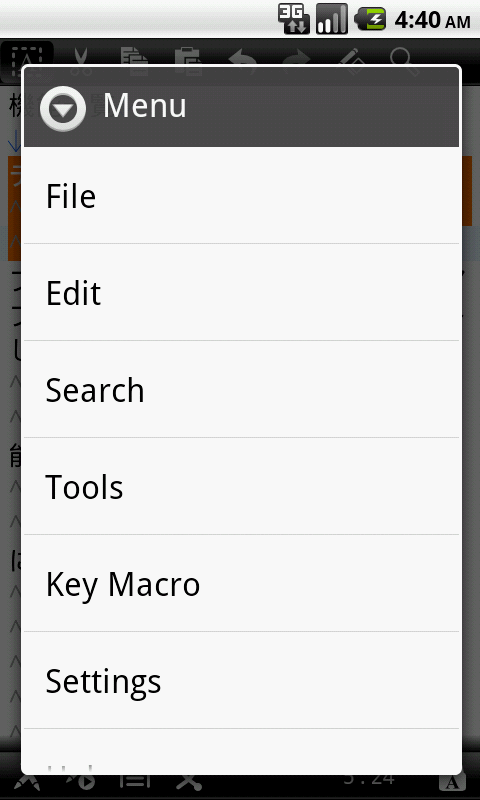
Task: Select the Search menu entry
Action: pos(241,389)
